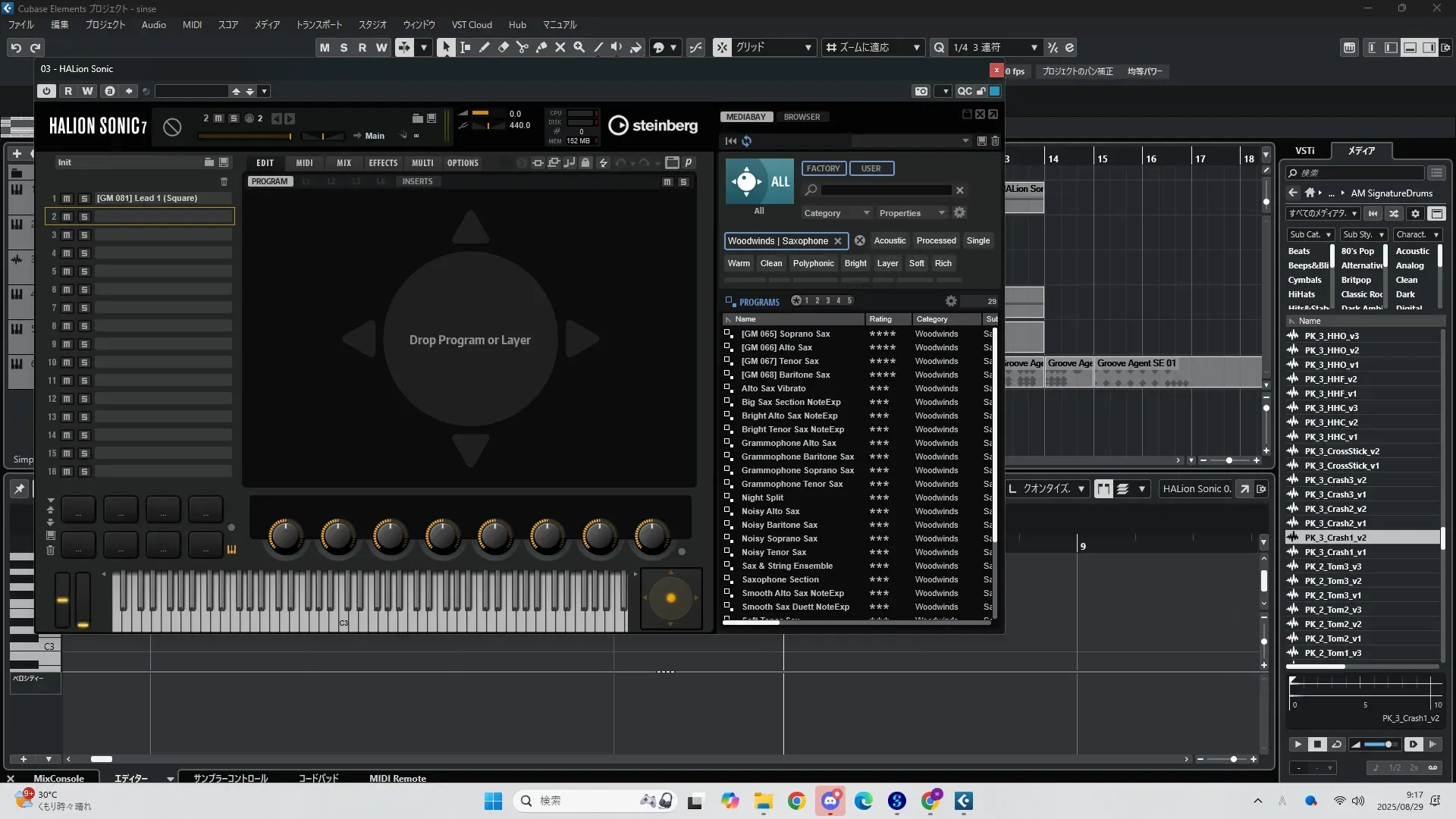
Task: Select the Draw pencil tool
Action: 485,47
